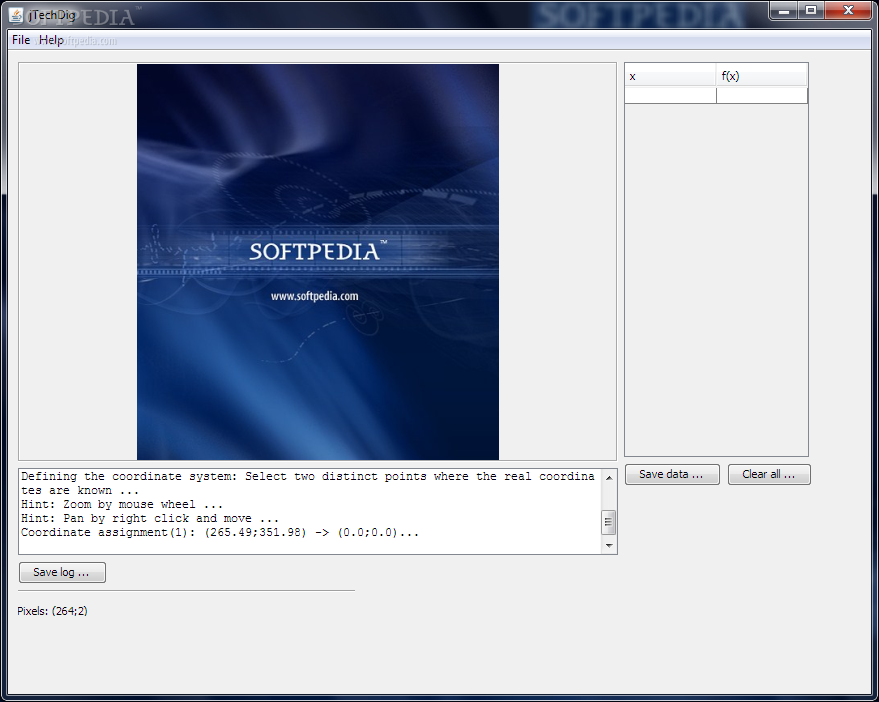
Task: Close the jTechDig window
Action: [848, 11]
